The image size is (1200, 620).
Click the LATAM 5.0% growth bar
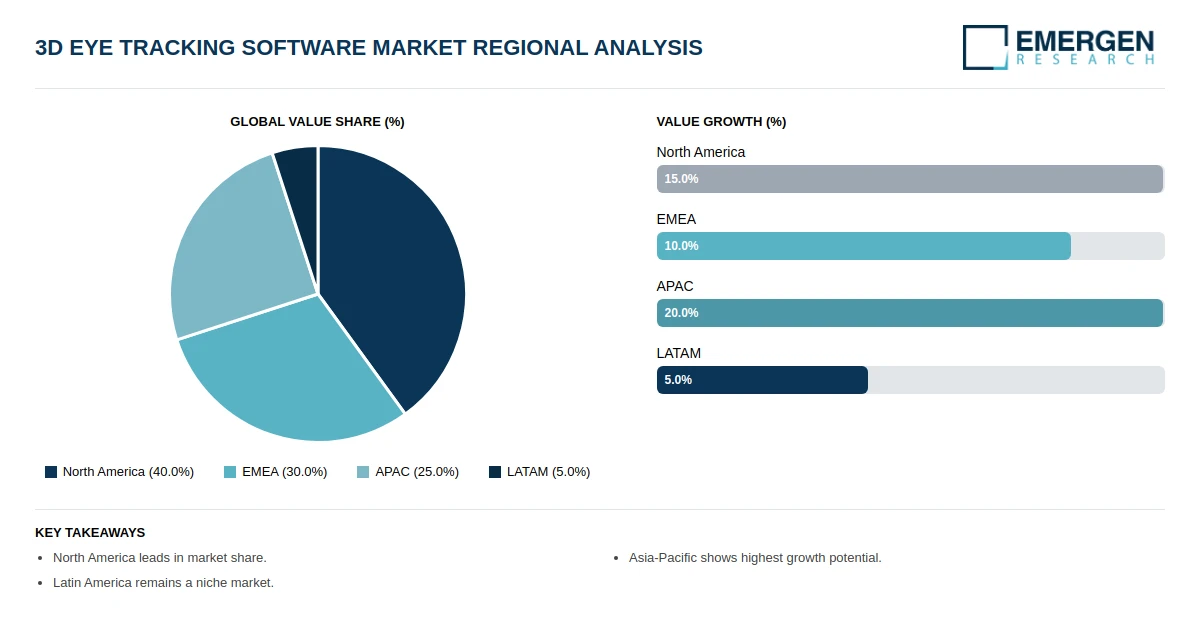762,380
